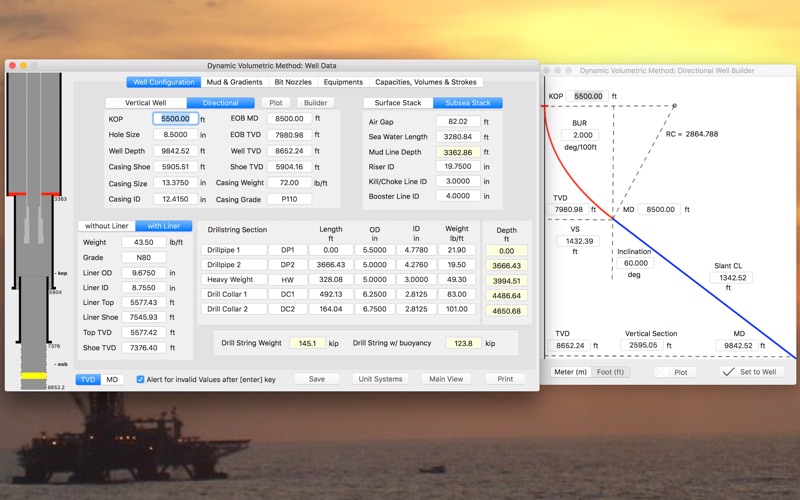Click the wellbore schematic diagram

click(x=35, y=231)
